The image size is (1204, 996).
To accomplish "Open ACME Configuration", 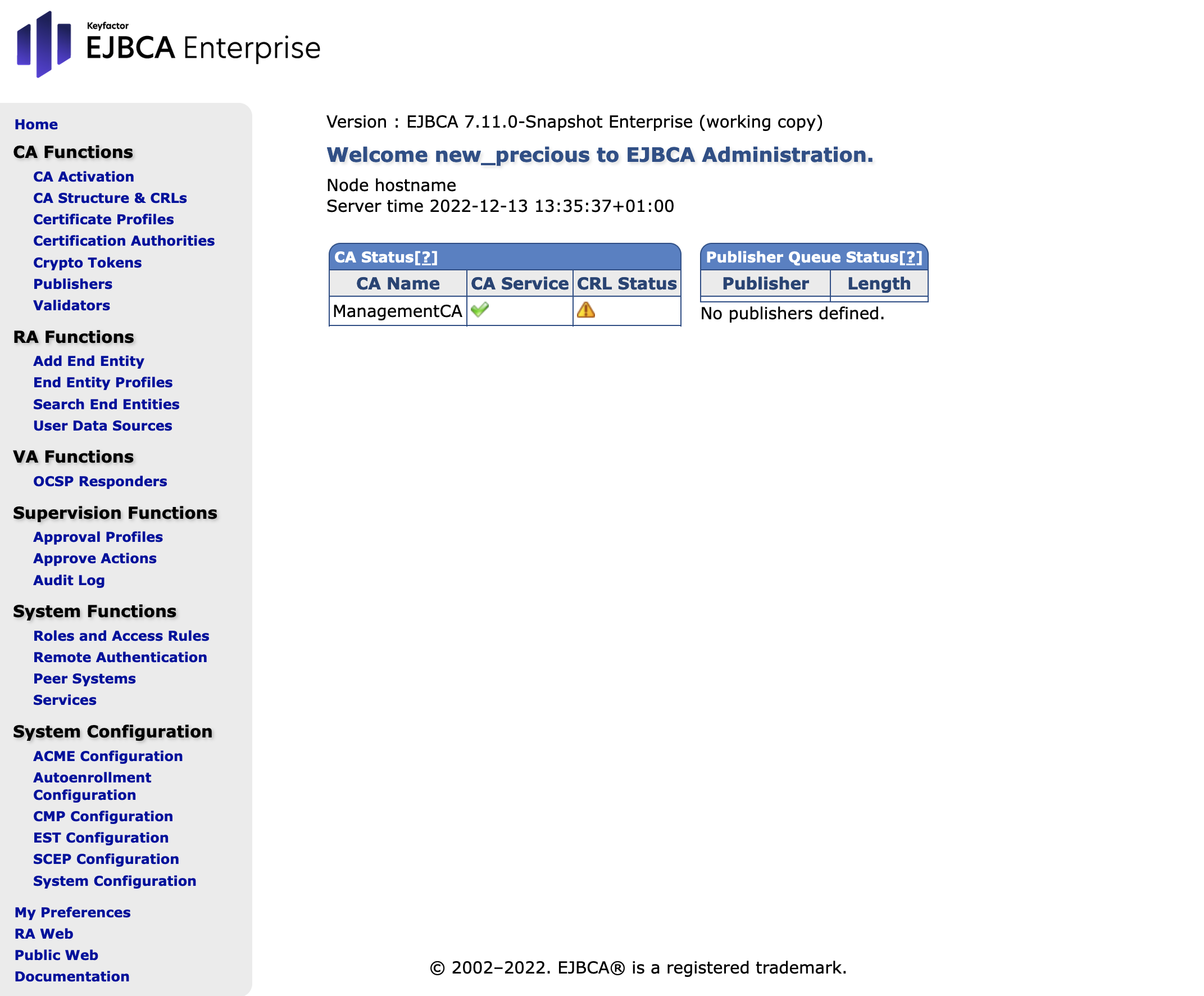I will point(108,756).
